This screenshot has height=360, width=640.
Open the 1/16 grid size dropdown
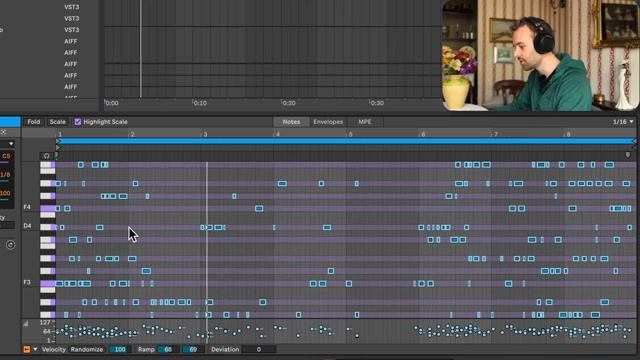623,122
